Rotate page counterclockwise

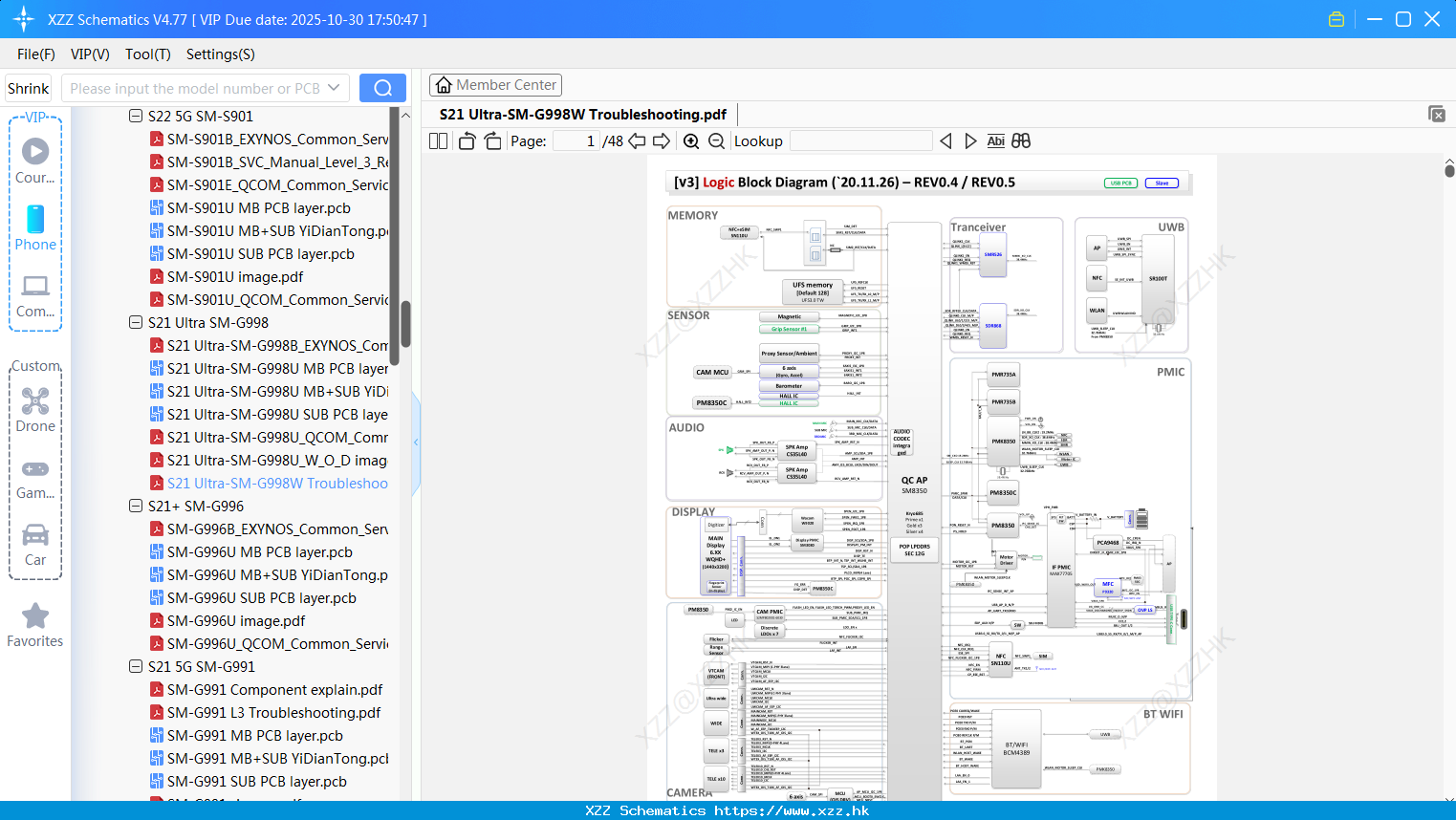[x=467, y=140]
